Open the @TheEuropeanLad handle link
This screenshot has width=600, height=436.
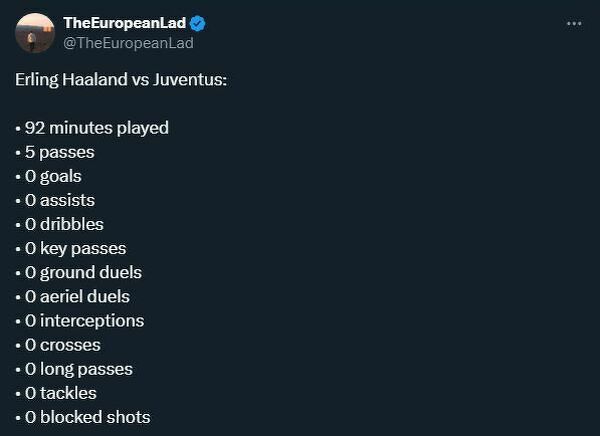128,43
